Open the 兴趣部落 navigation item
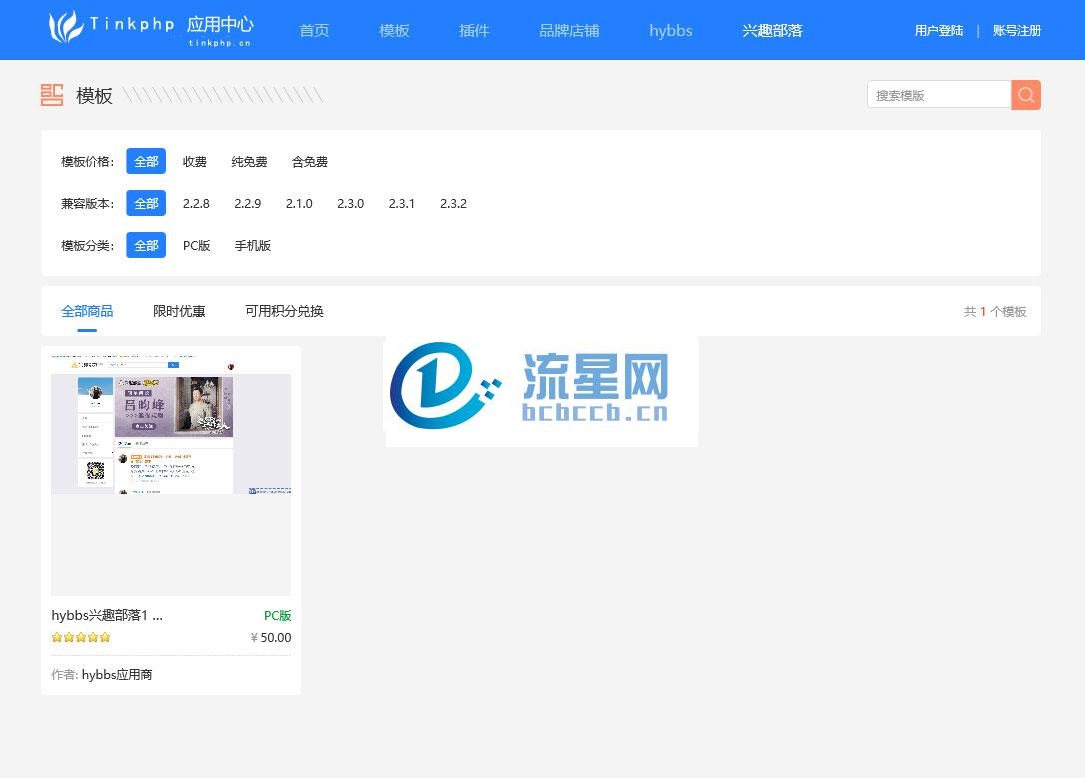This screenshot has height=778, width=1085. click(772, 30)
